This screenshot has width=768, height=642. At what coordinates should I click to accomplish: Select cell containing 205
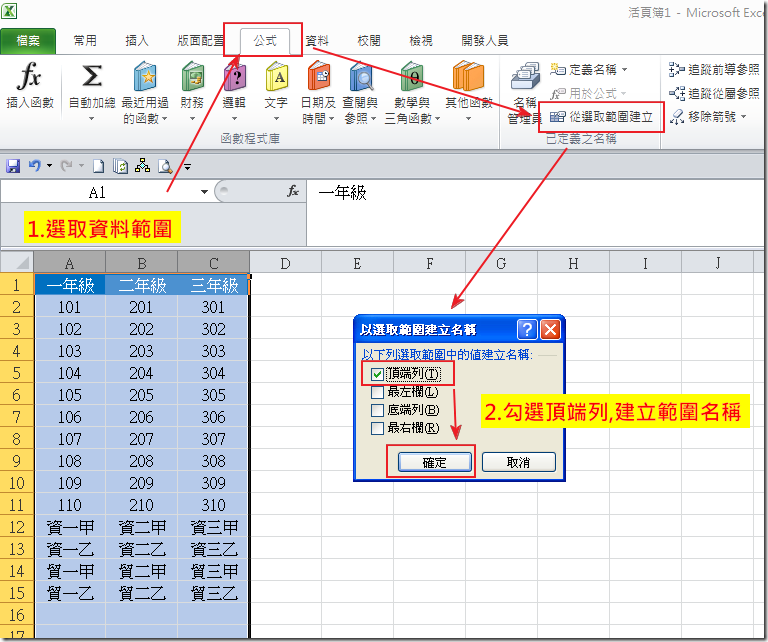tap(142, 395)
